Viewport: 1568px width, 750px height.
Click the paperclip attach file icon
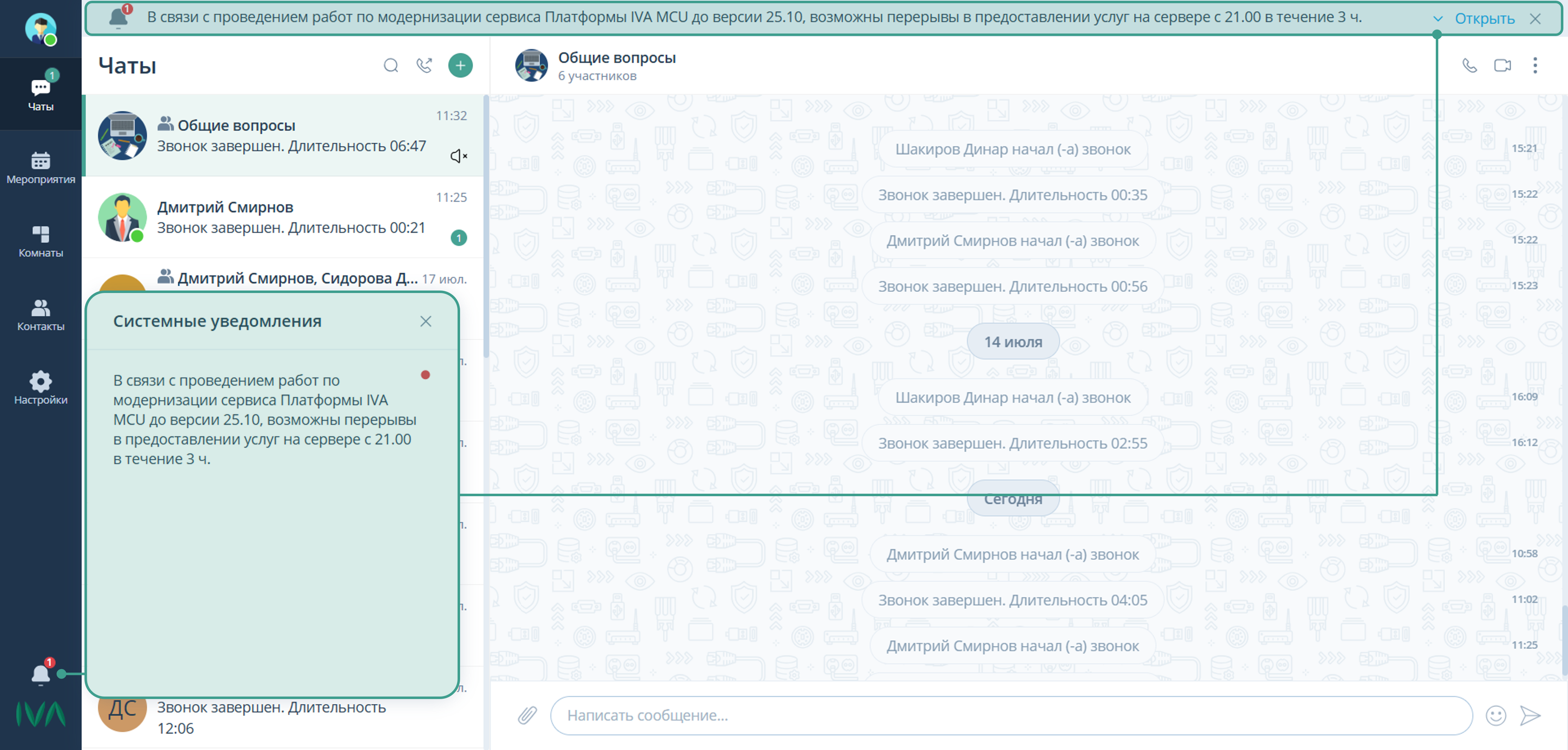click(527, 715)
